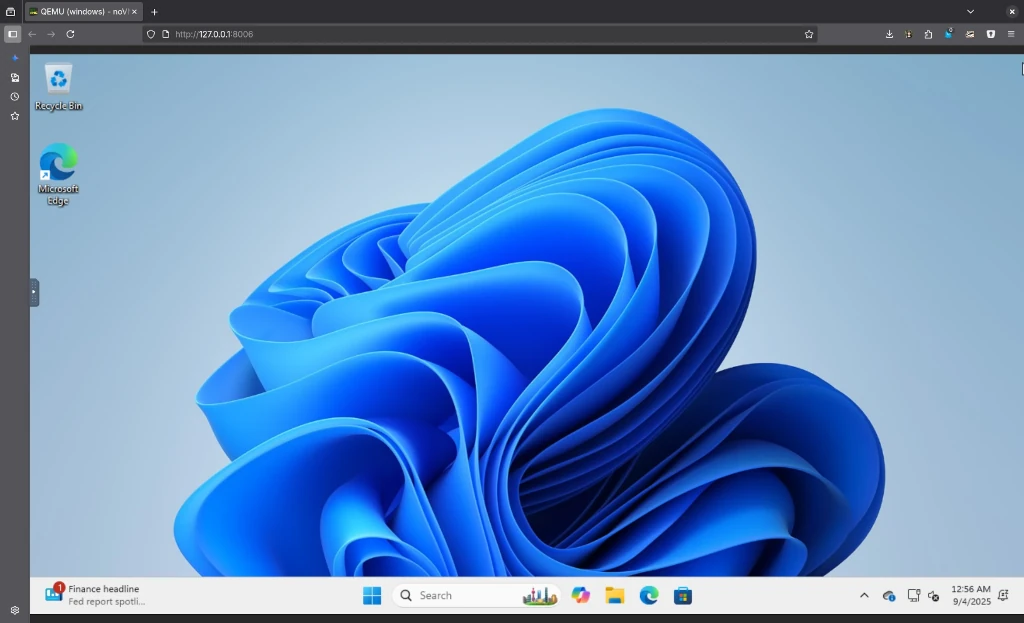Click the blue extension with badge
Screen dimensions: 1024x623
click(x=949, y=33)
